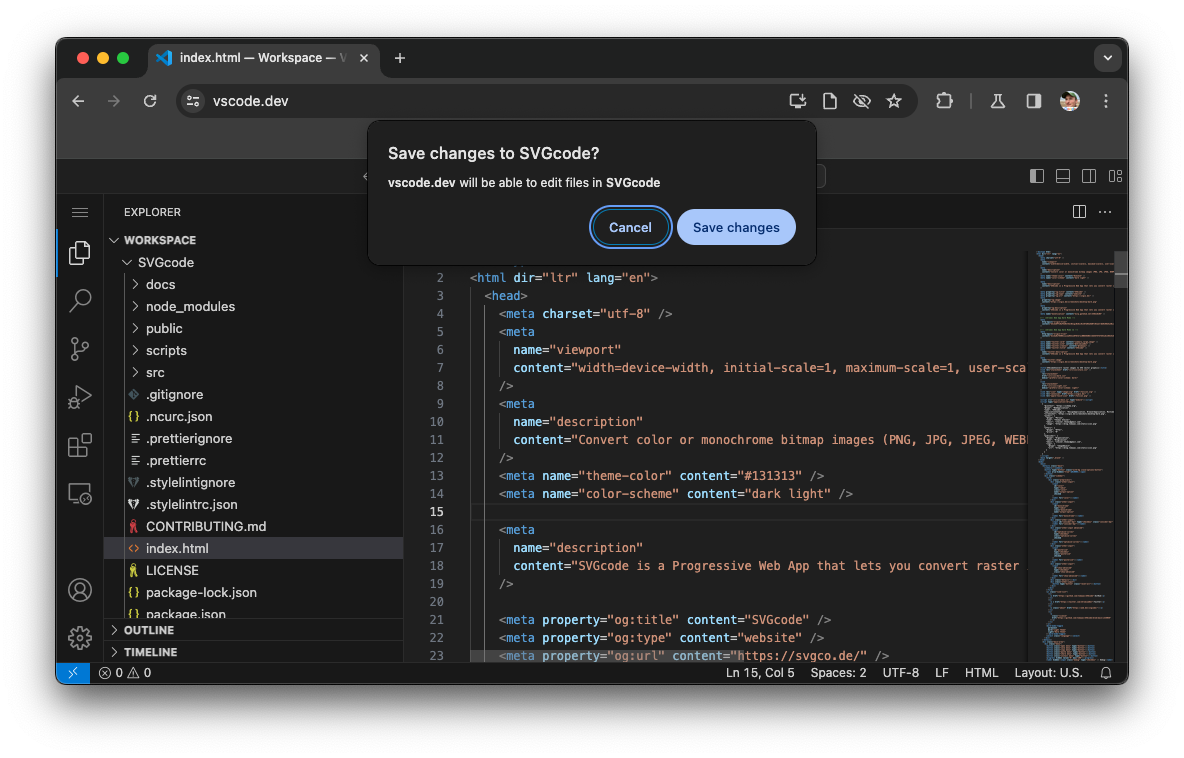Image resolution: width=1184 pixels, height=758 pixels.
Task: Click Save changes in the dialog
Action: tap(736, 227)
